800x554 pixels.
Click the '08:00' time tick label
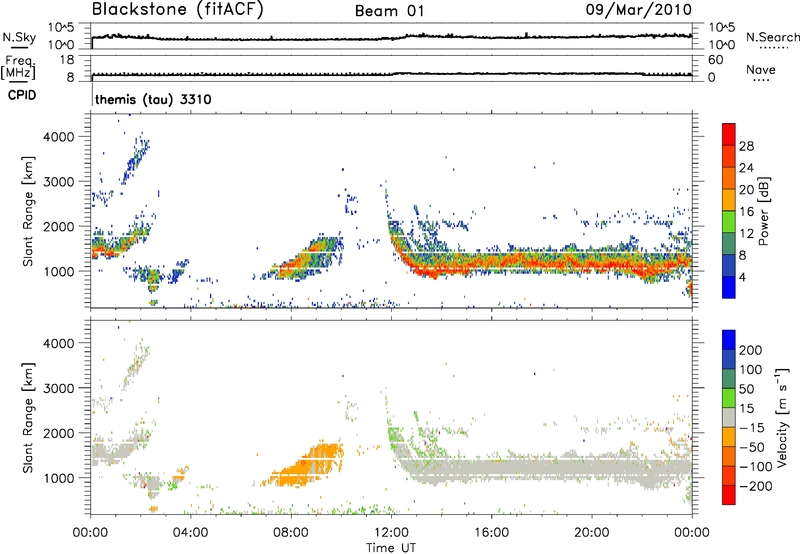pyautogui.click(x=291, y=533)
